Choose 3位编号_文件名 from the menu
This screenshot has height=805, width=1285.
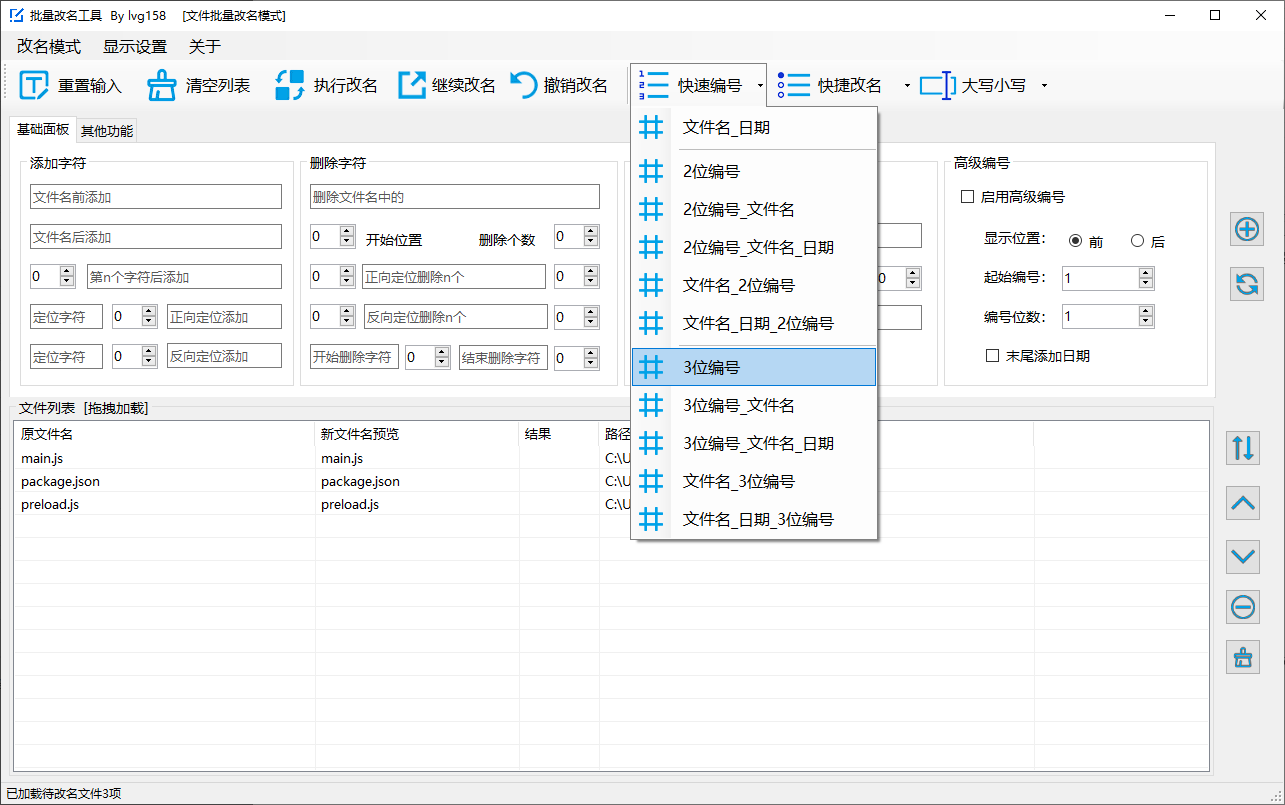tap(738, 406)
